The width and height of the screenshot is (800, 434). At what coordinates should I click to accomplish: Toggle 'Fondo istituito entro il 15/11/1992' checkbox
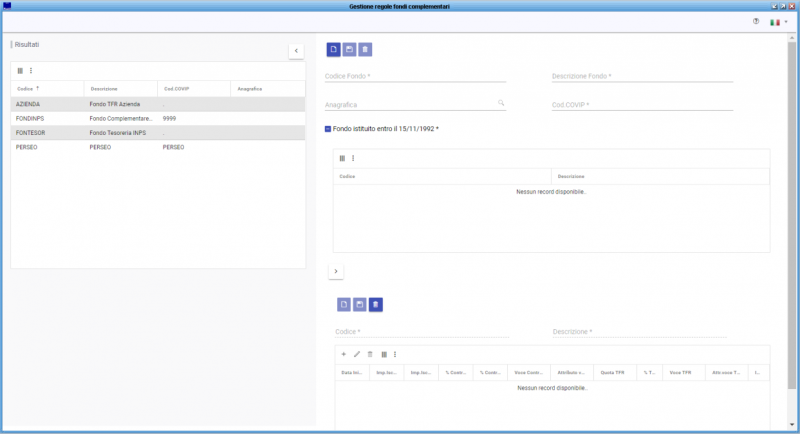[328, 129]
